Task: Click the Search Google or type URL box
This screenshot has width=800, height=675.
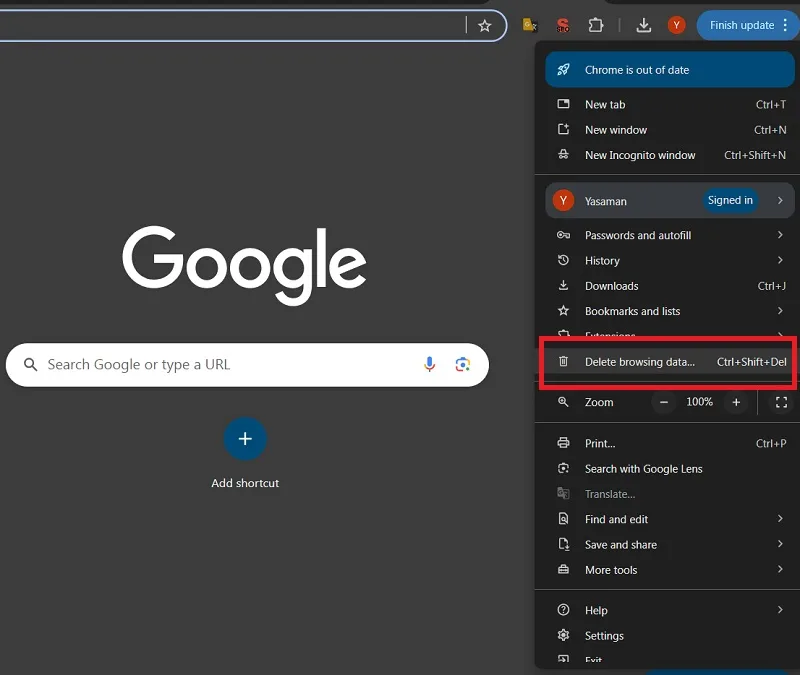Action: click(247, 365)
